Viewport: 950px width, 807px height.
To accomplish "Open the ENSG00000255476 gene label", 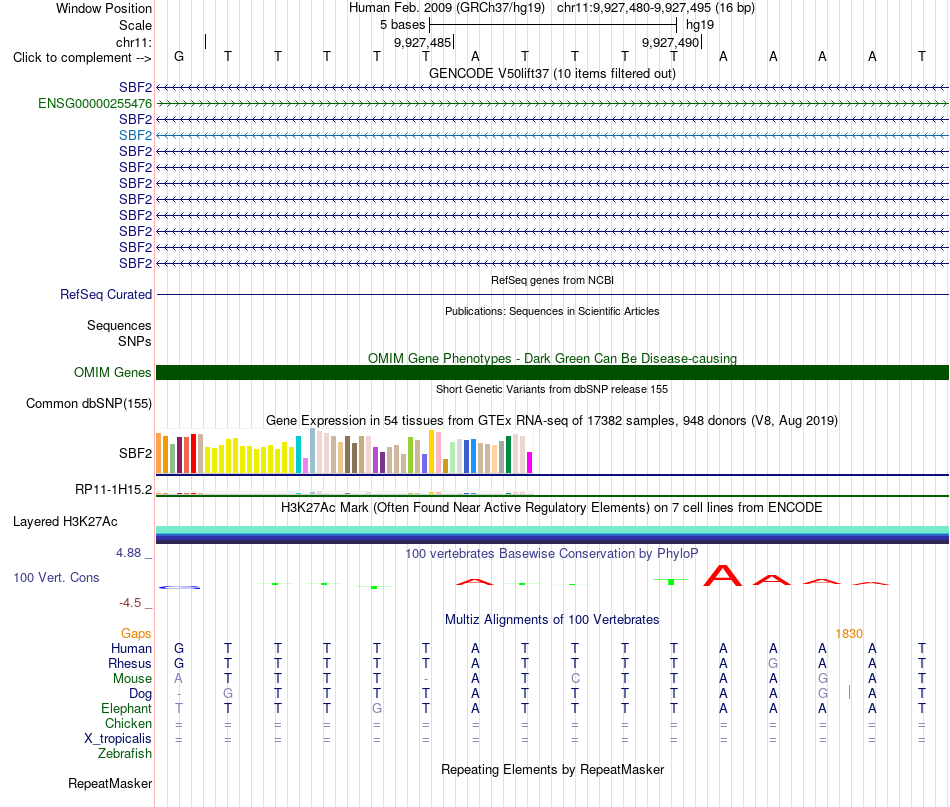I will [95, 104].
